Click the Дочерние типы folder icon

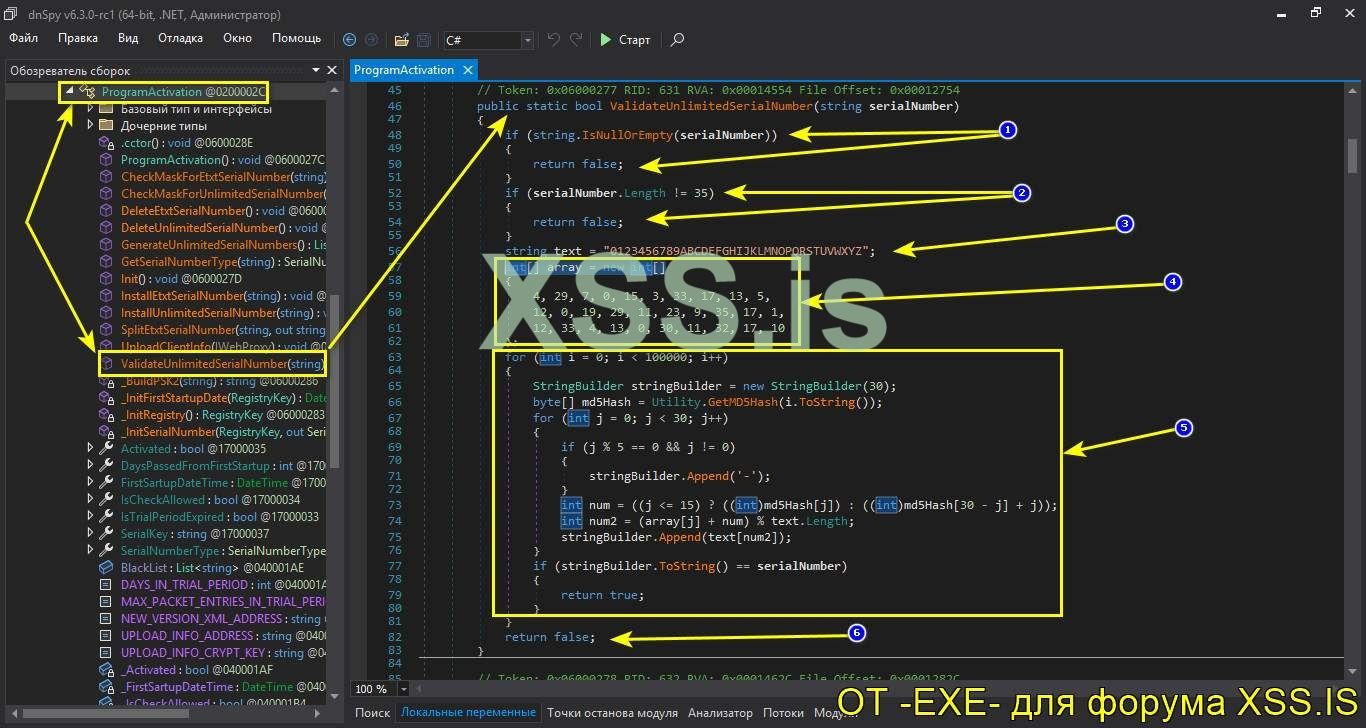(106, 126)
